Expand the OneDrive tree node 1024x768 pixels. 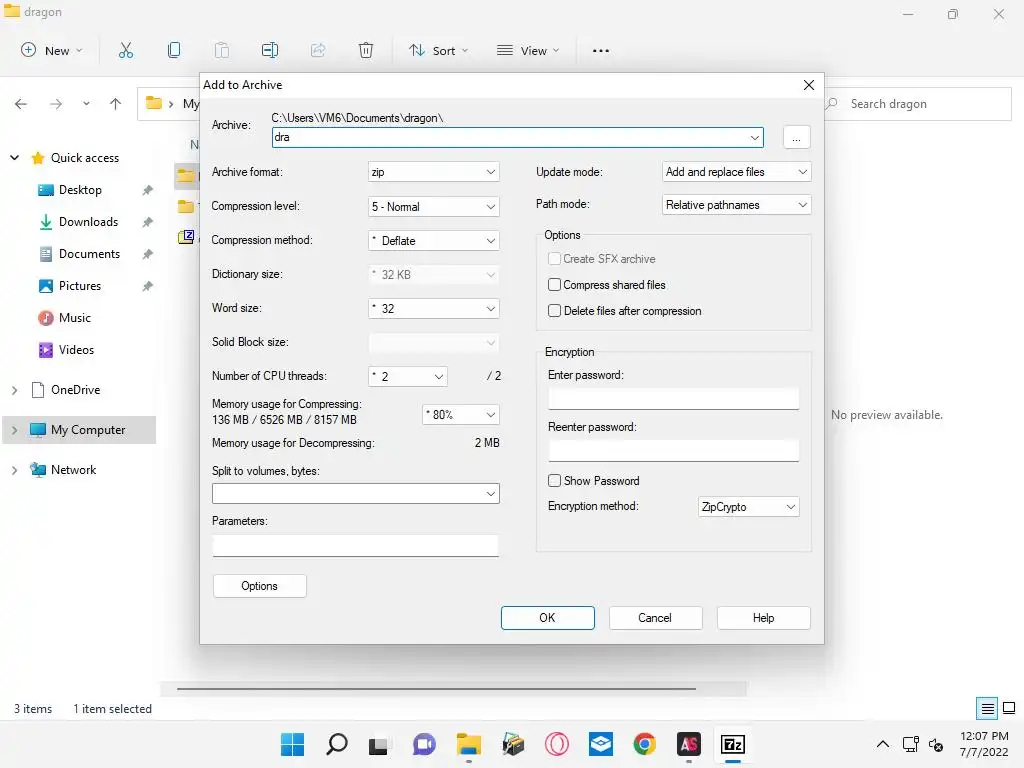[x=14, y=390]
